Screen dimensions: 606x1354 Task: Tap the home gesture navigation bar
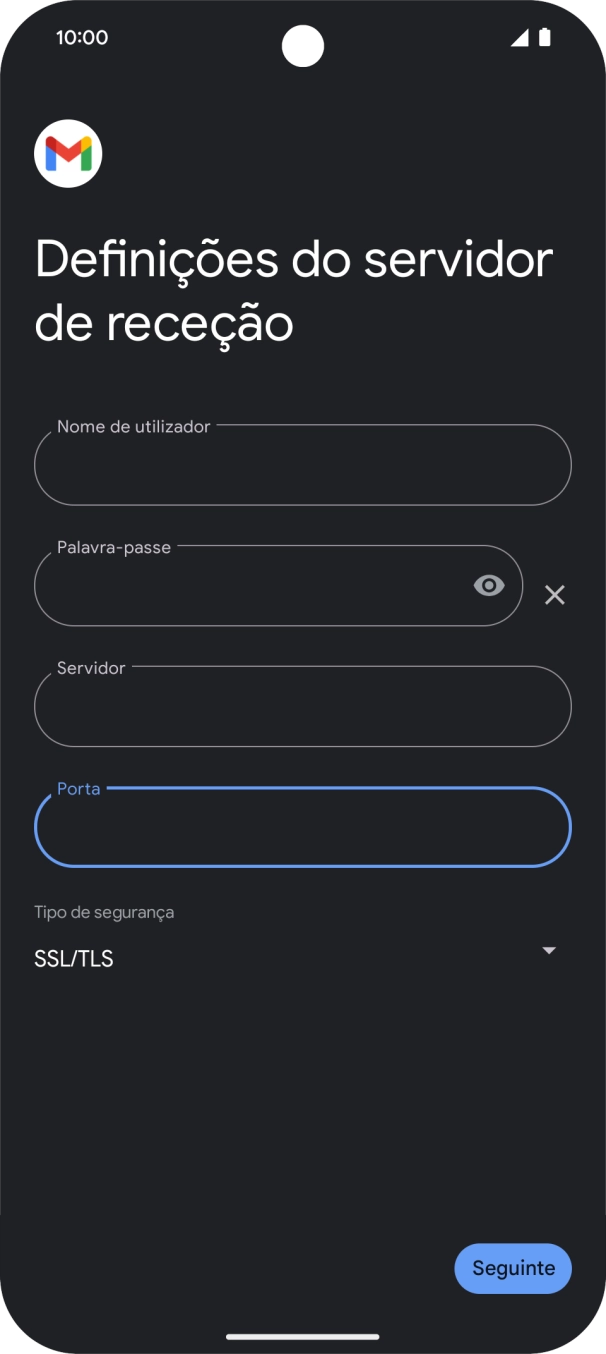click(302, 1336)
